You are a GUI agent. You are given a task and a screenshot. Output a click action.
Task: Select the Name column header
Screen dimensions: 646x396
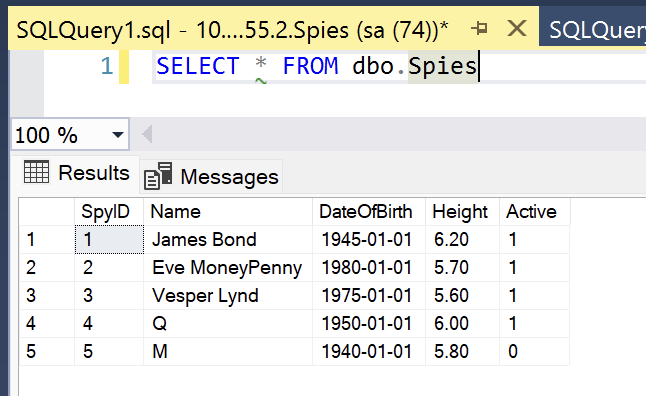click(228, 212)
